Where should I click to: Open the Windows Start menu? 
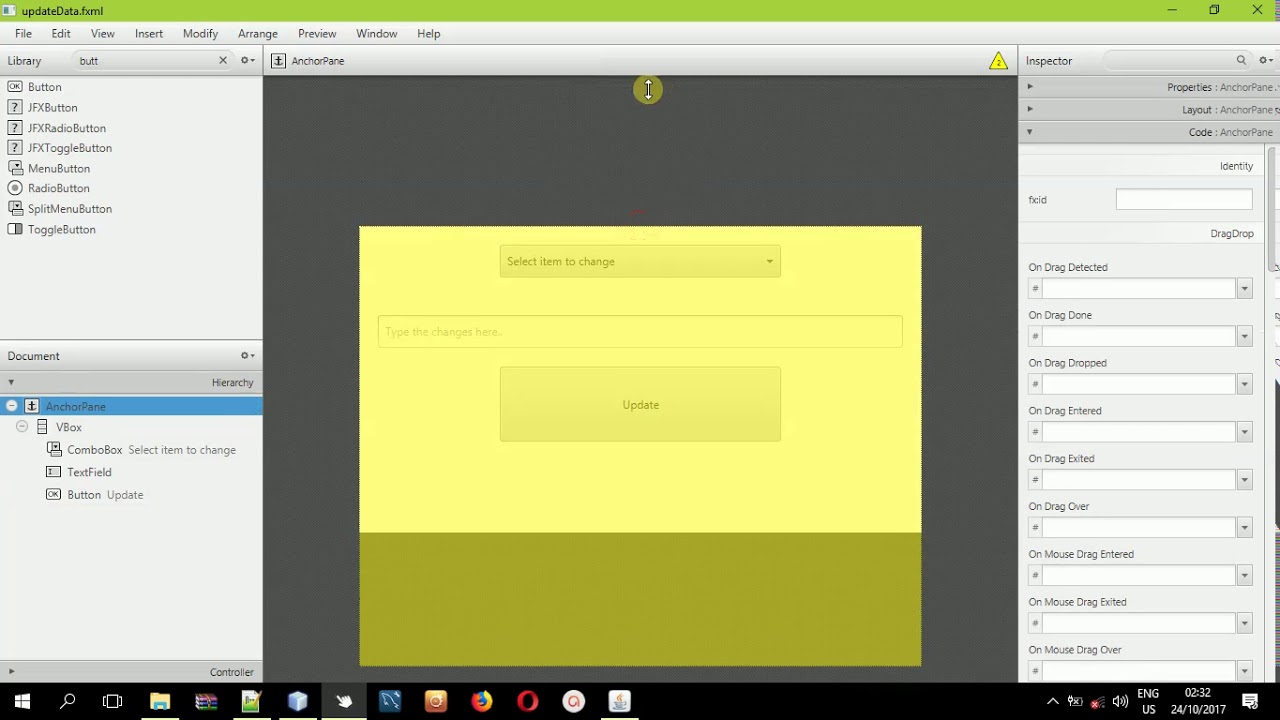tap(22, 701)
